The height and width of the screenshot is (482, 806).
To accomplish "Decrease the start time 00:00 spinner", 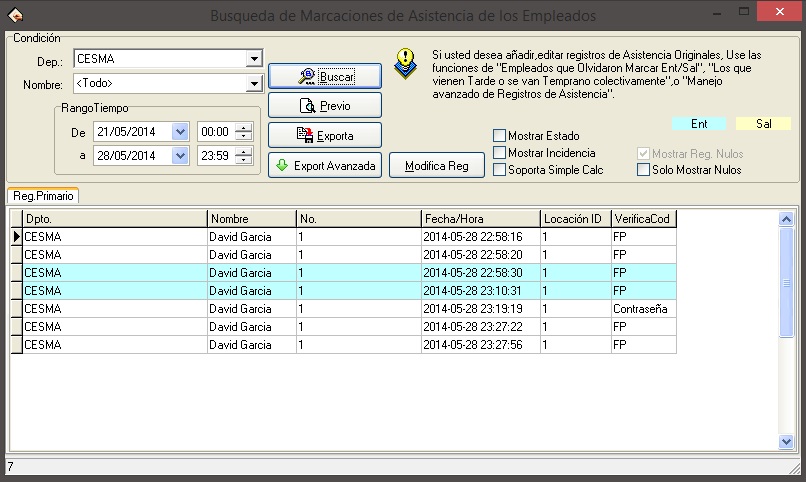I will pos(244,136).
